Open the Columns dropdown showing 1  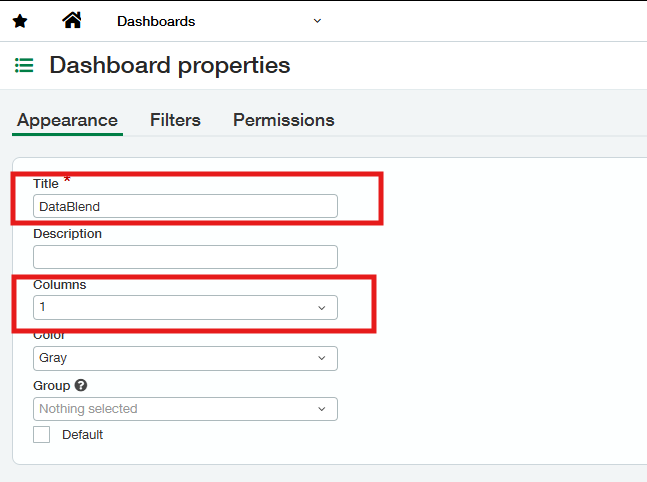tap(185, 307)
